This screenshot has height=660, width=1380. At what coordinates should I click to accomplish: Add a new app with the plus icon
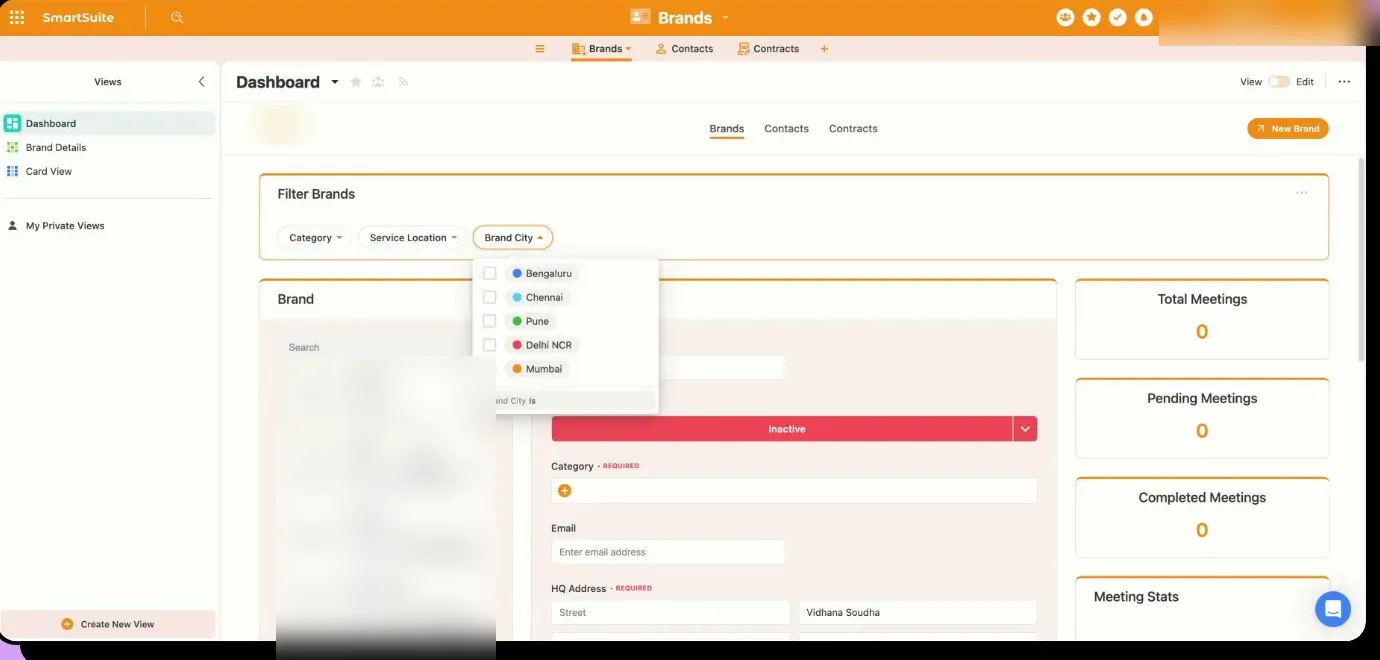pos(824,48)
